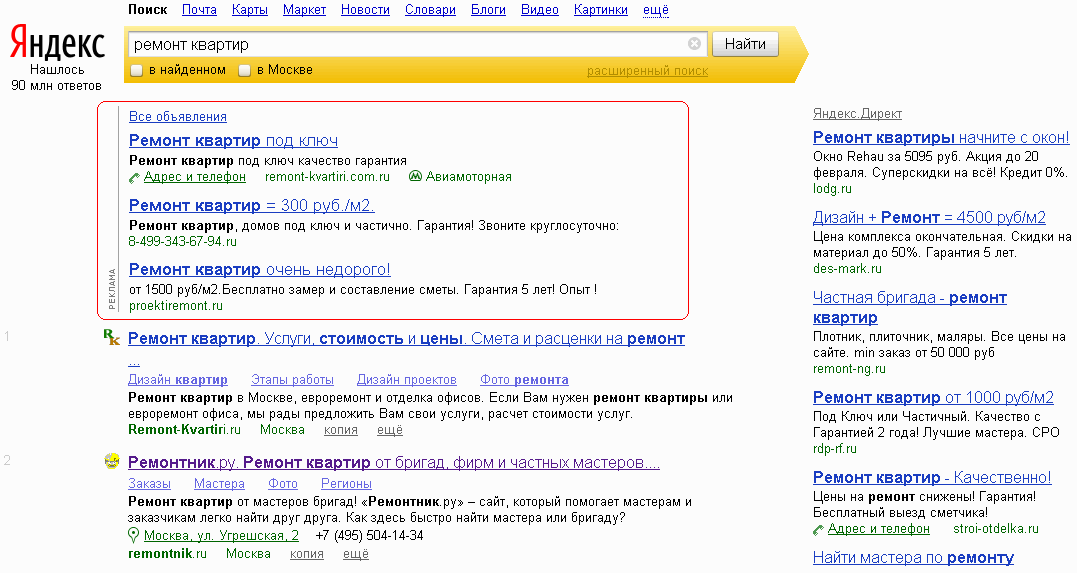Click the rdp-rf.ru URL text
Image resolution: width=1077 pixels, height=573 pixels.
click(x=835, y=449)
